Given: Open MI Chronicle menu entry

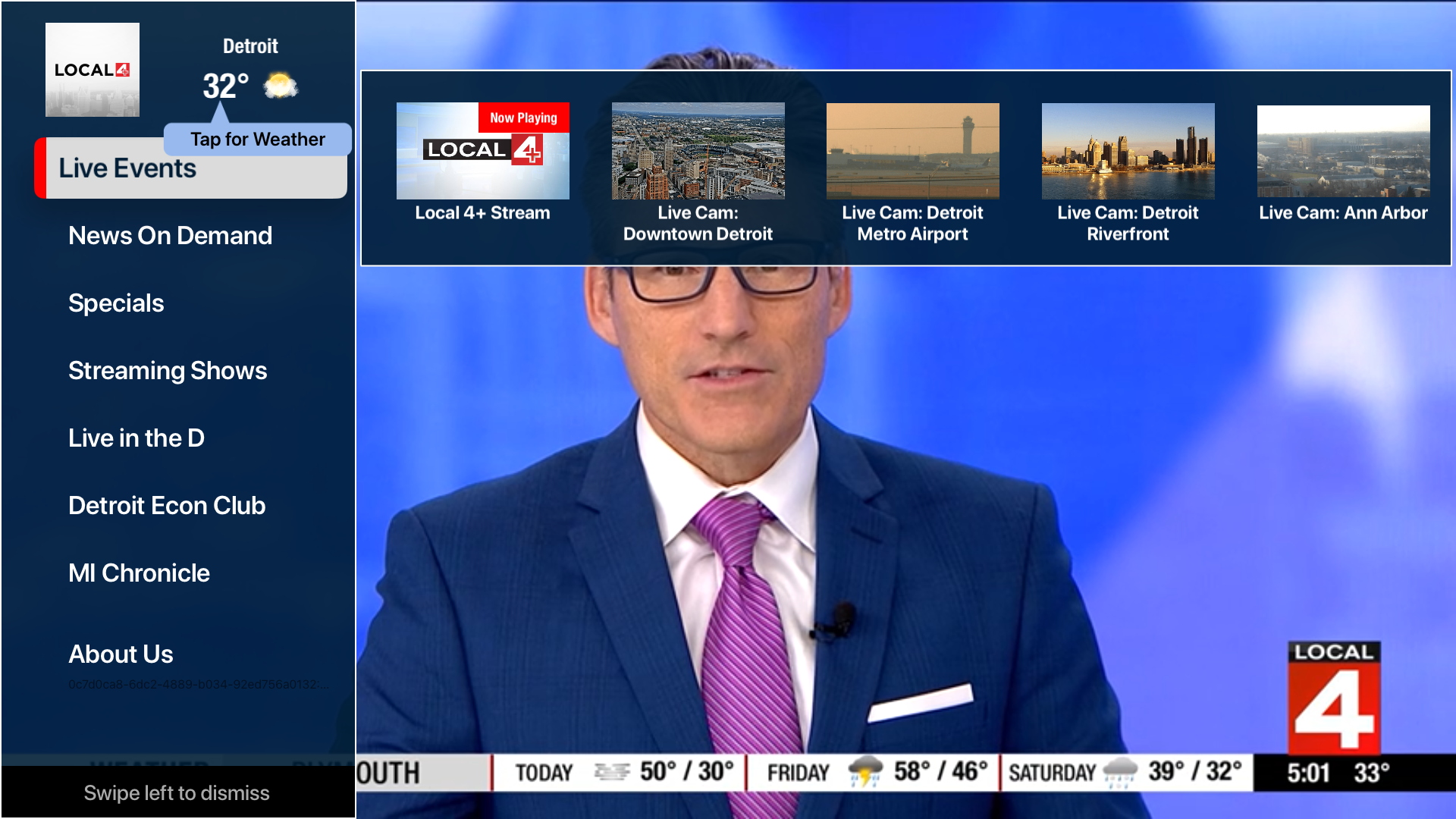Looking at the screenshot, I should (x=139, y=573).
